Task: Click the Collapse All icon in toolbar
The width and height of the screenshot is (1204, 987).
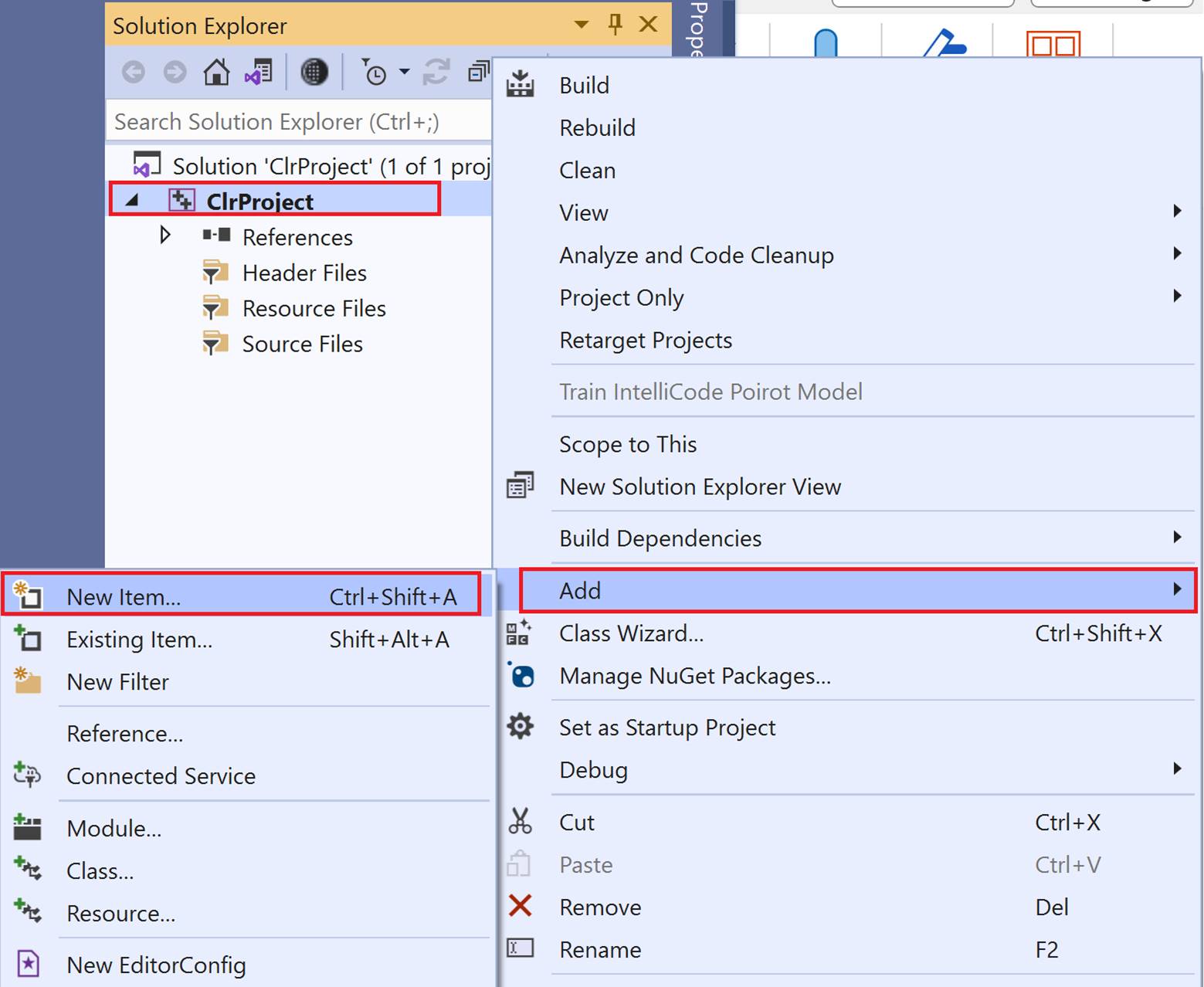Action: [x=479, y=73]
